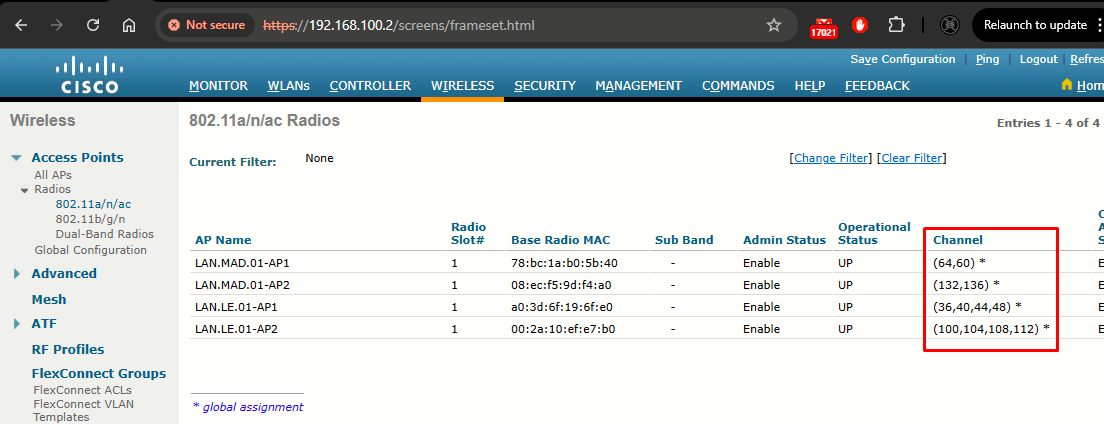Reload the page with the refresh icon
The height and width of the screenshot is (424, 1104).
93,25
